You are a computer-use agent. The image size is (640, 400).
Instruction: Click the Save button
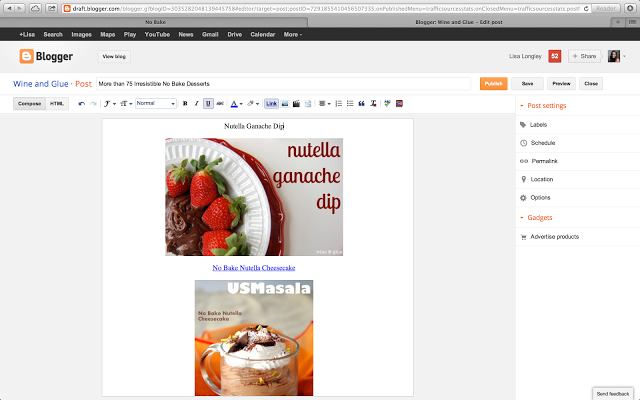coord(527,84)
